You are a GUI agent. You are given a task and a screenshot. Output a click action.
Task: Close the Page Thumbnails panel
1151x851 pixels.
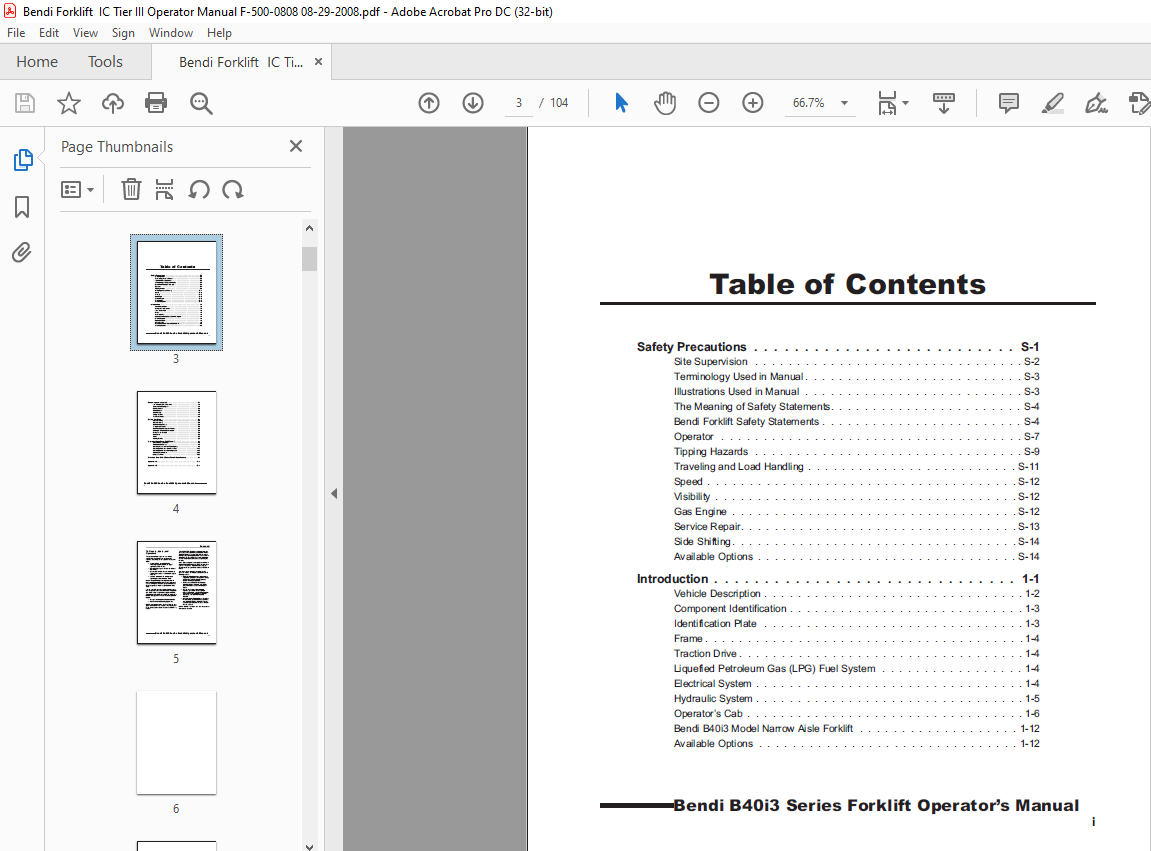[296, 146]
